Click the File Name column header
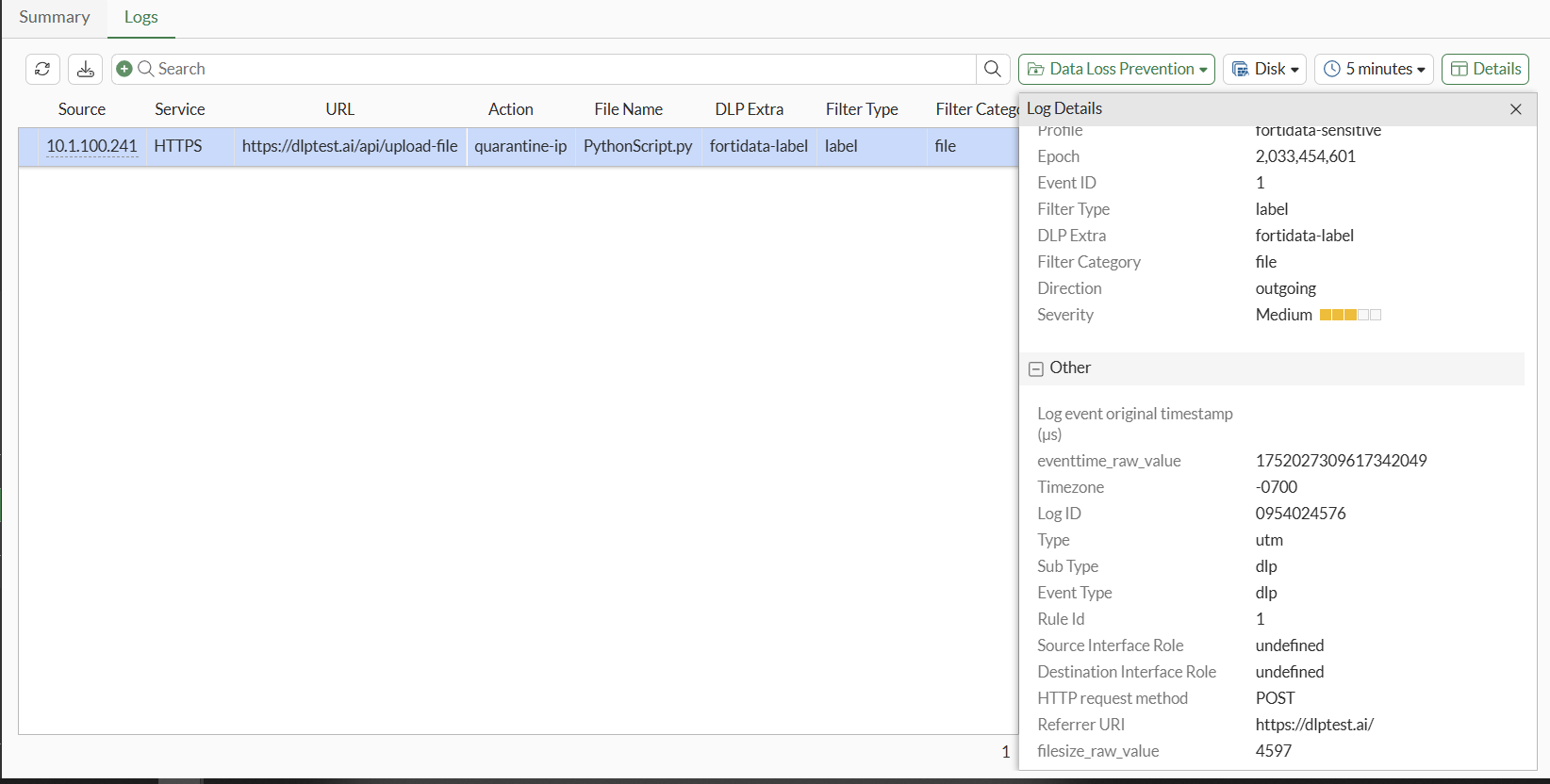This screenshot has height=784, width=1550. click(629, 109)
